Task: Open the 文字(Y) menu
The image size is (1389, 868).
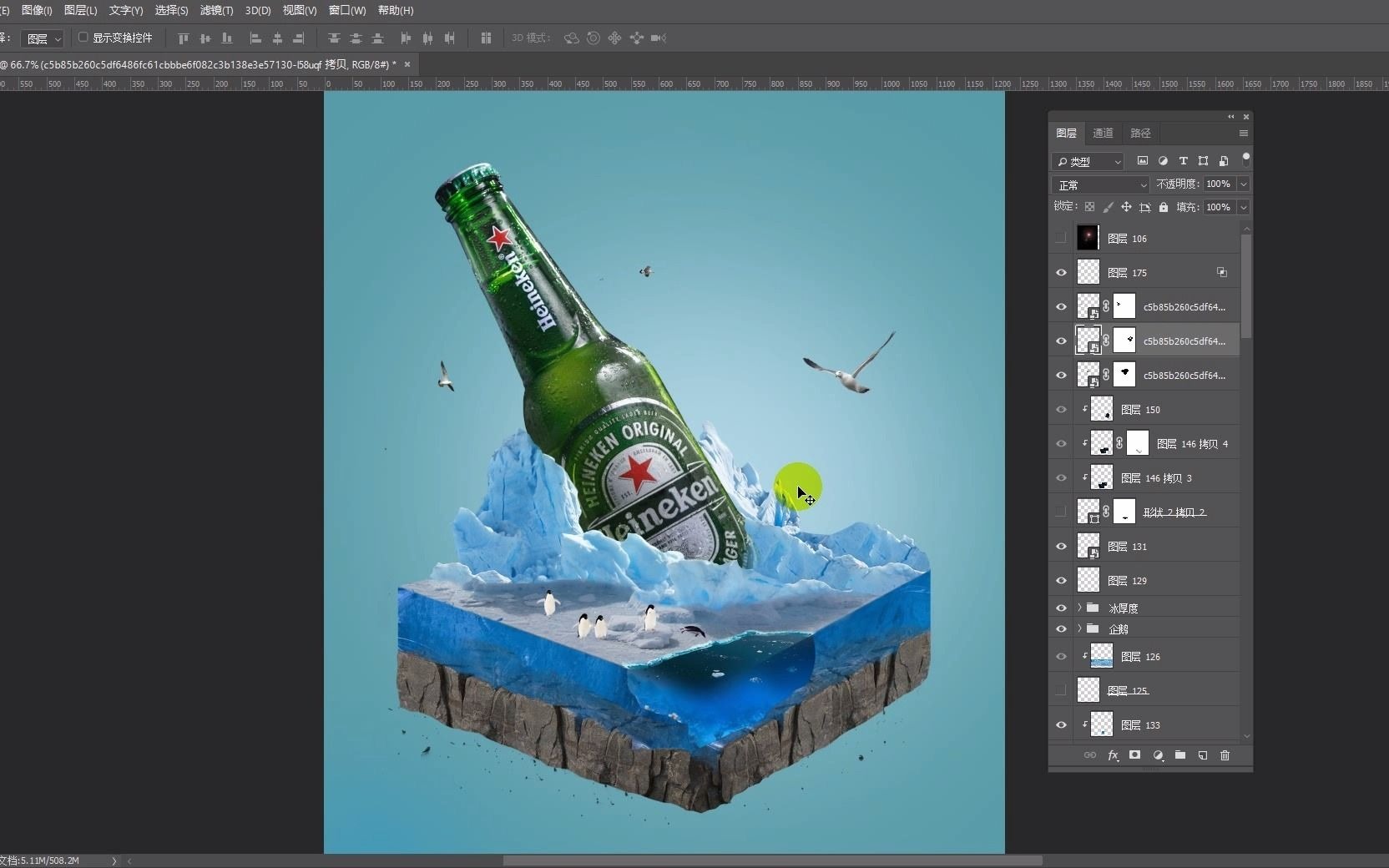Action: 126,10
